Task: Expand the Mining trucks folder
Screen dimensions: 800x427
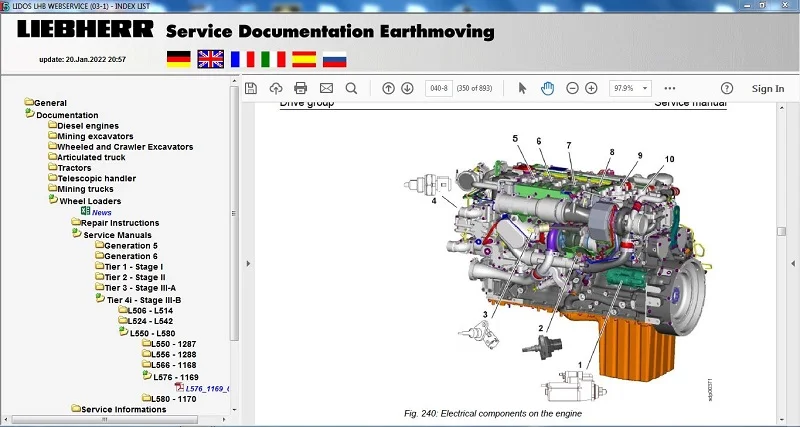Action: pyautogui.click(x=81, y=189)
